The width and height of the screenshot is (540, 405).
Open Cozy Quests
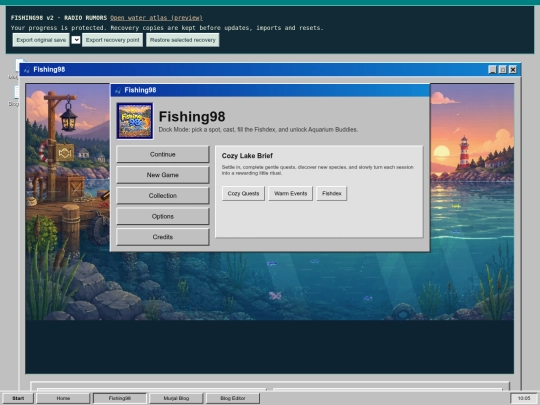(243, 194)
